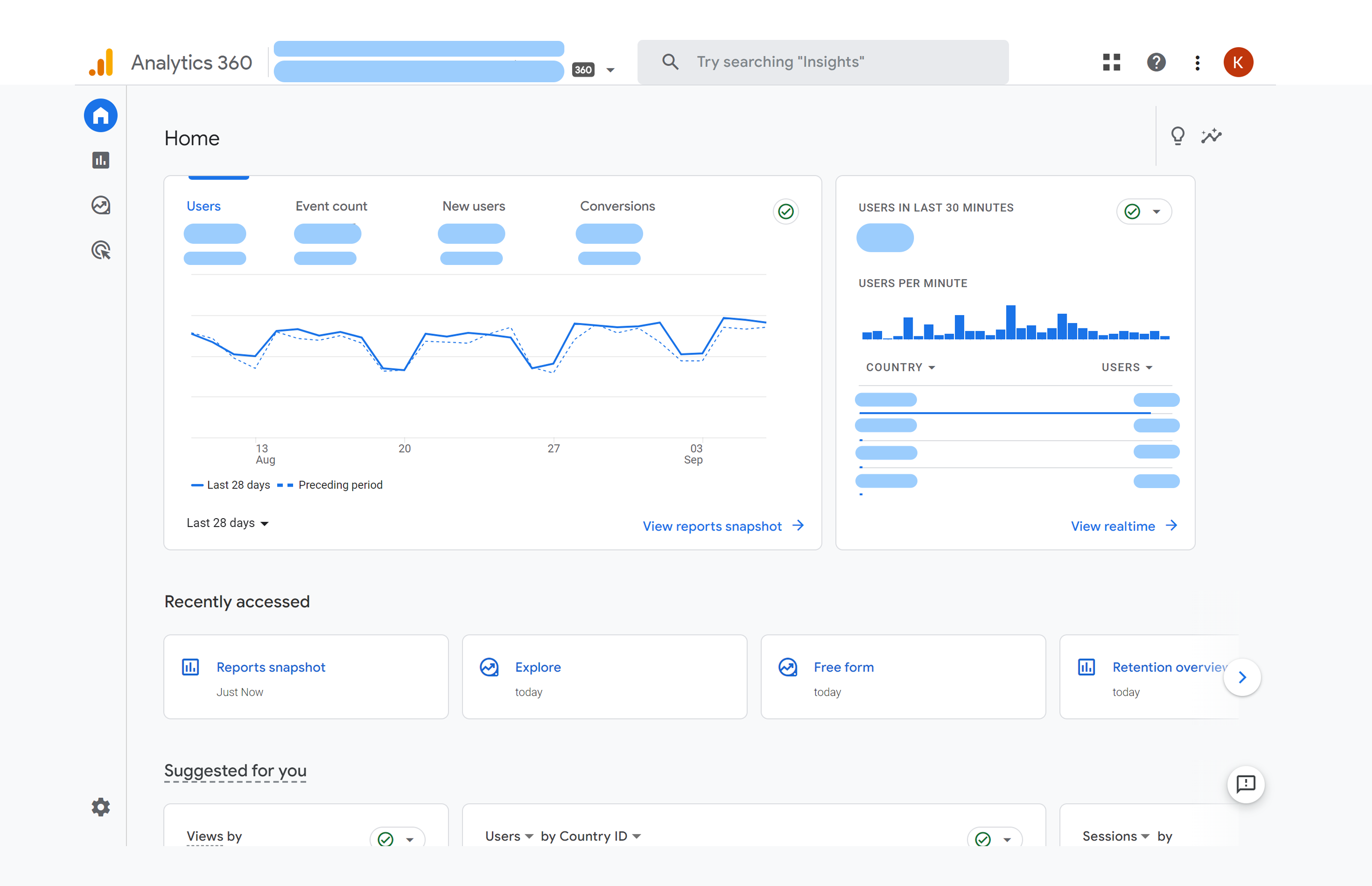1372x886 pixels.
Task: Expand the property selector arrow
Action: [x=610, y=70]
